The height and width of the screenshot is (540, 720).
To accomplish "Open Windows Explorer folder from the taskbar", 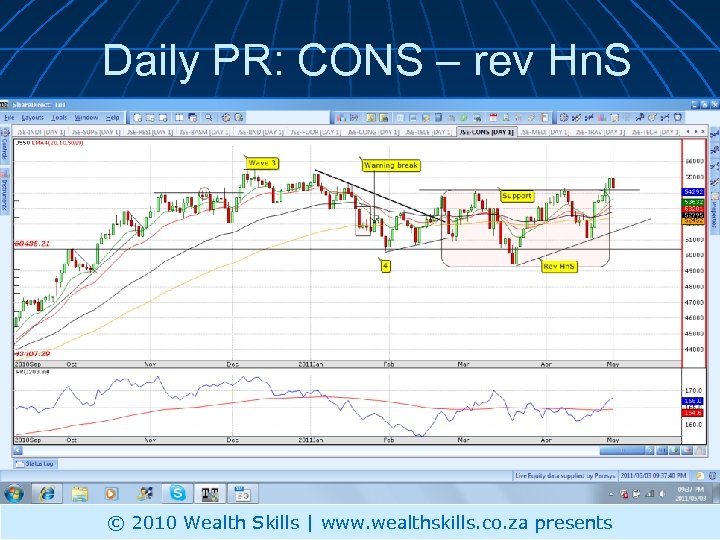I will [x=79, y=494].
